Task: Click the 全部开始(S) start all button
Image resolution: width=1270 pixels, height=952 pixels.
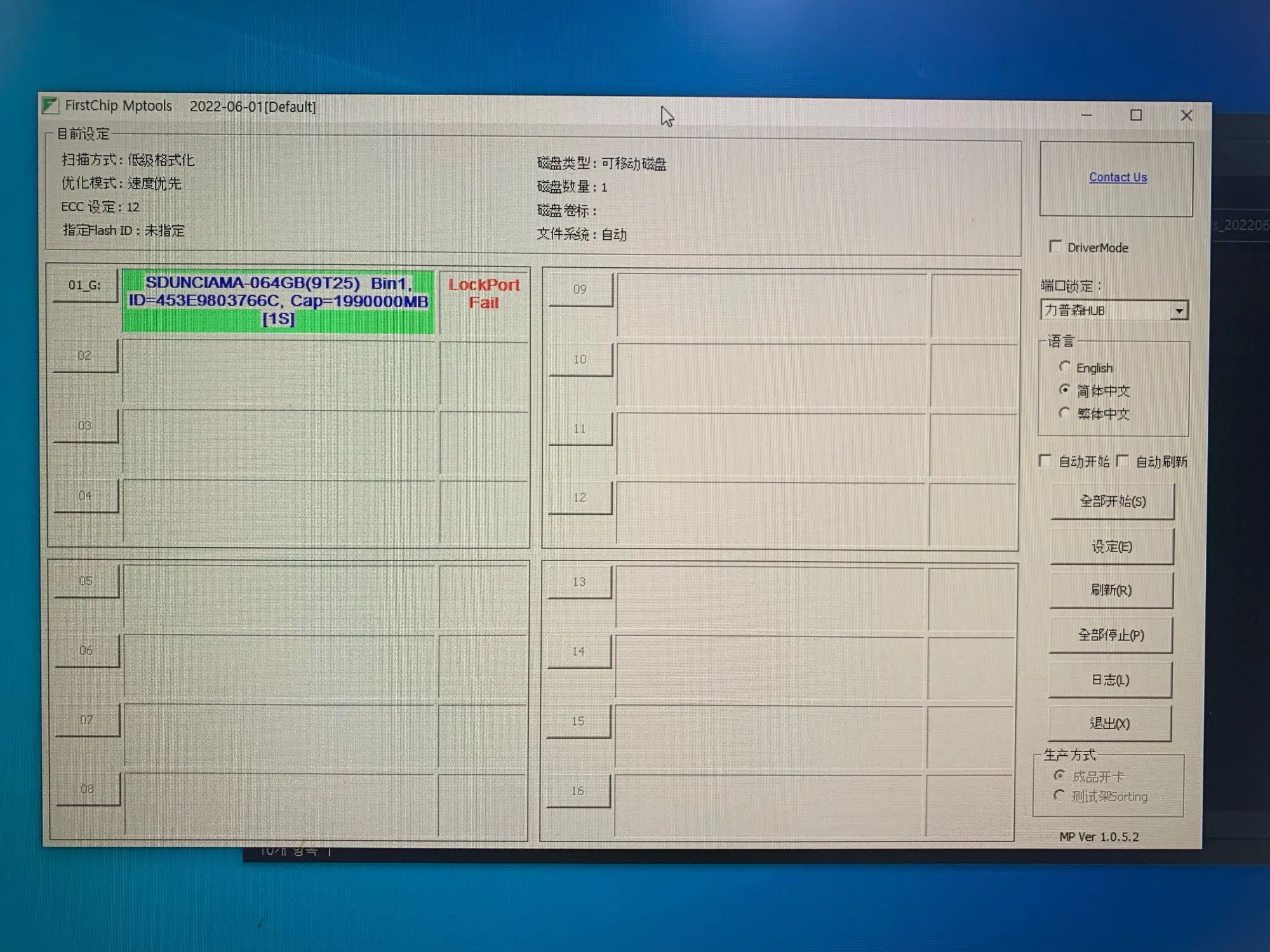Action: pyautogui.click(x=1113, y=501)
